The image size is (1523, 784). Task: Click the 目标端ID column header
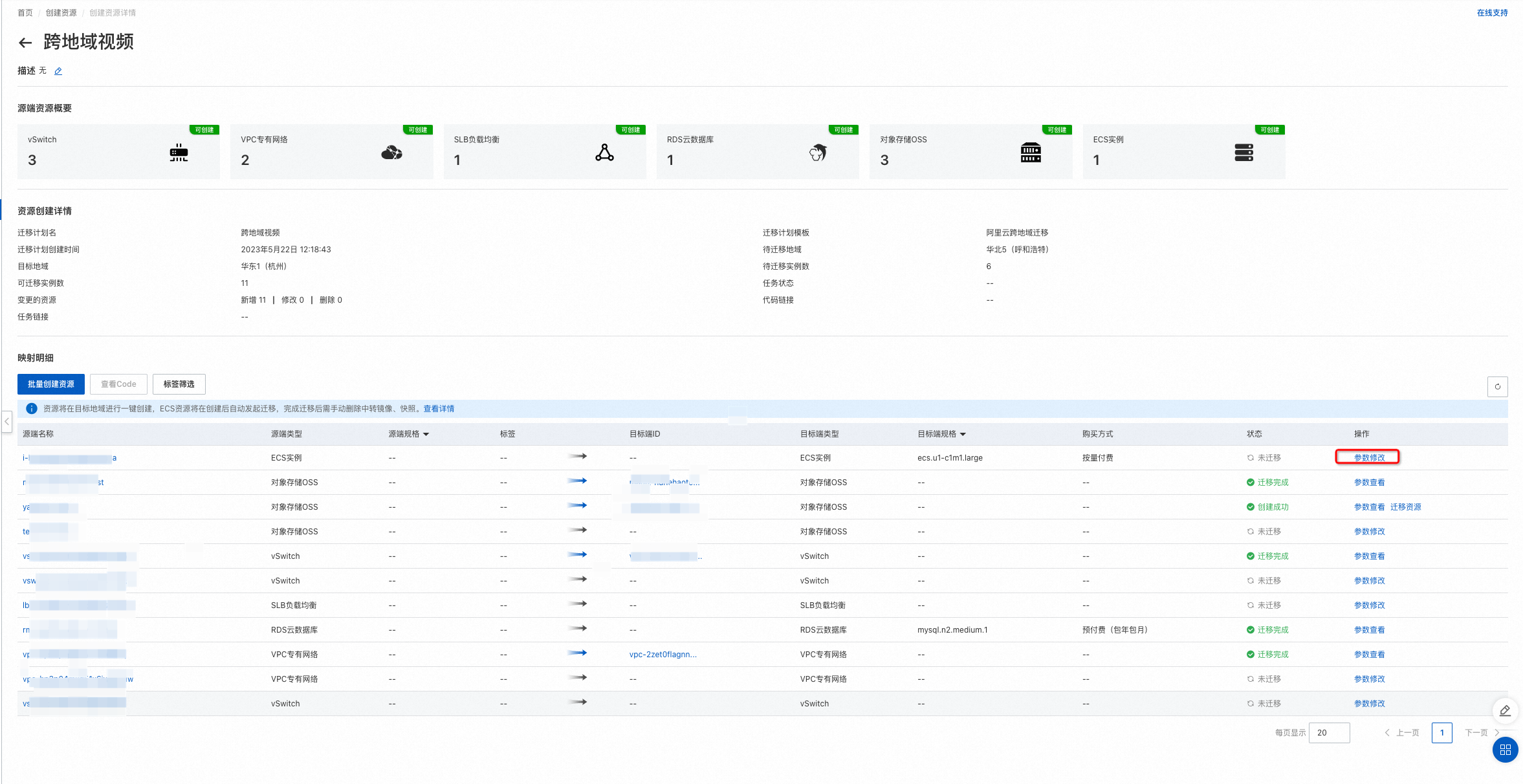[x=644, y=434]
